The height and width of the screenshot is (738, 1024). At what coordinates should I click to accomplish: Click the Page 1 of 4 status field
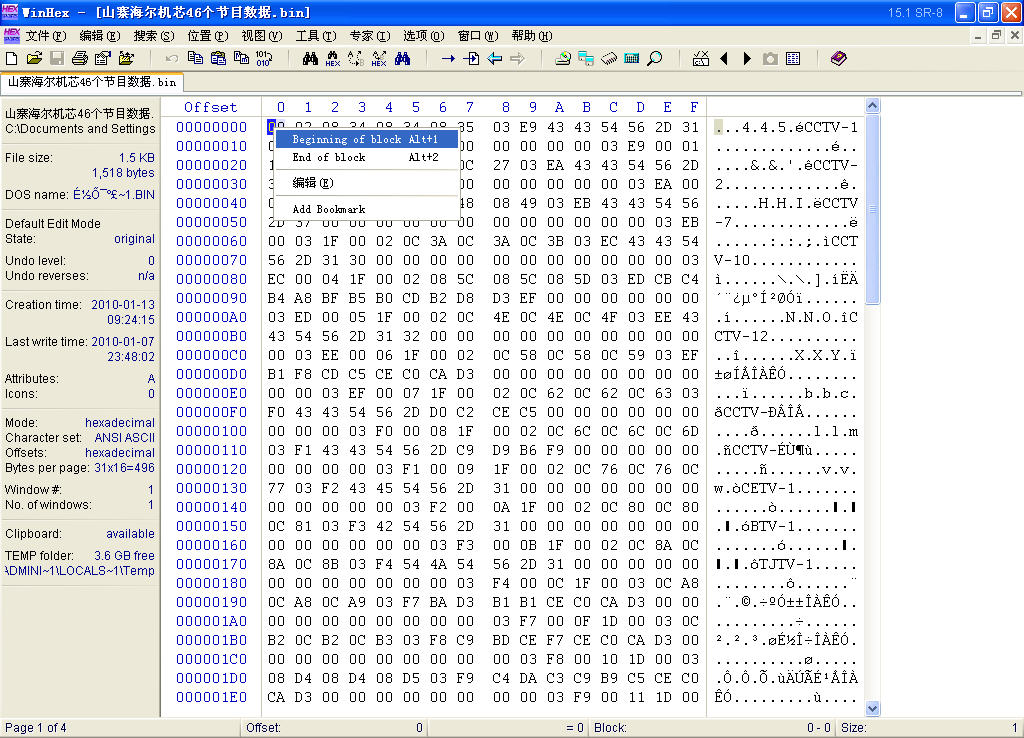click(x=120, y=728)
